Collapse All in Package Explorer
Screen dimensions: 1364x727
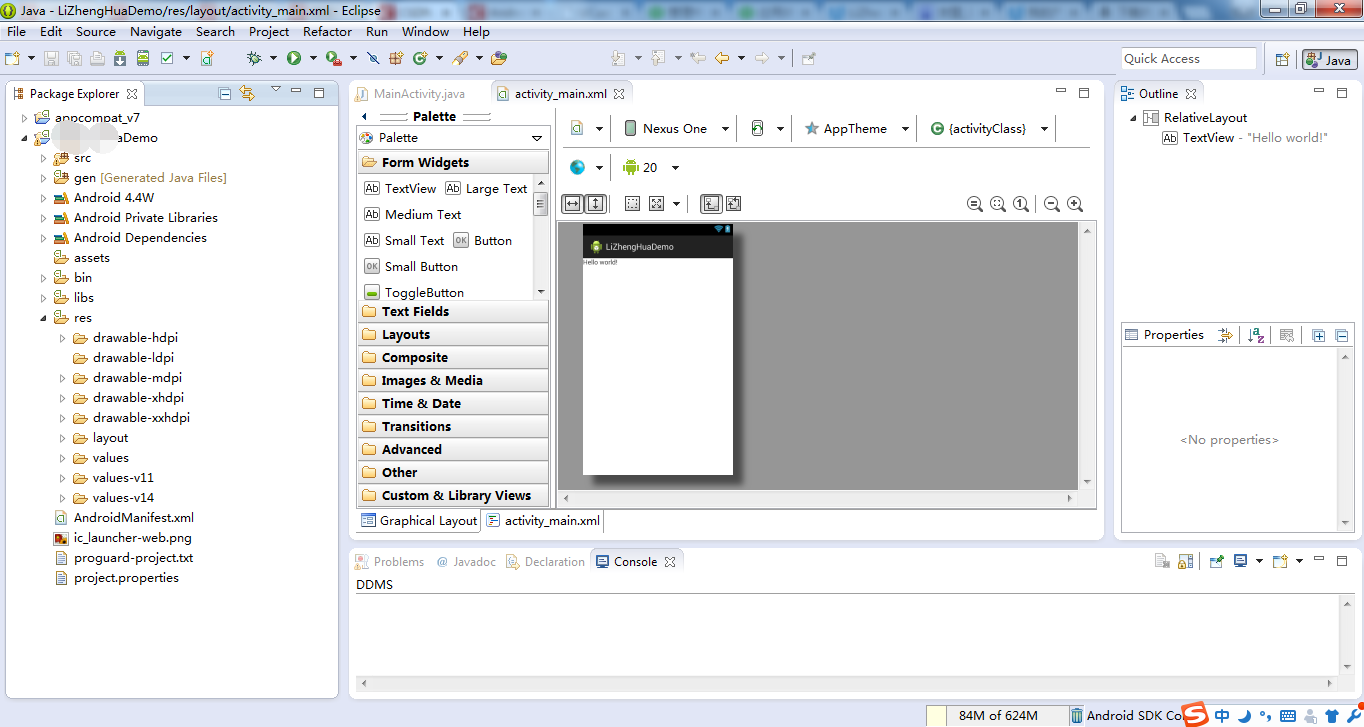[225, 93]
